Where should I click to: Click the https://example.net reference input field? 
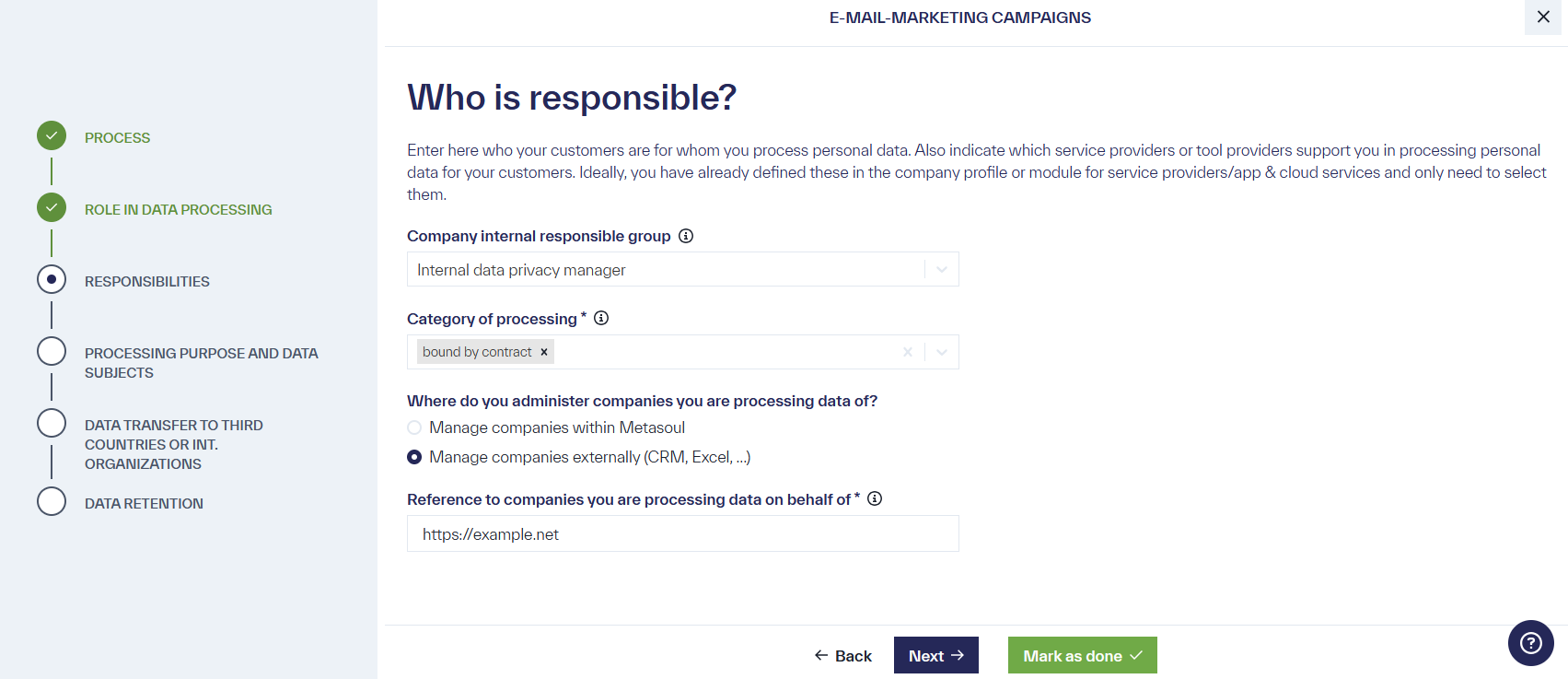point(682,533)
